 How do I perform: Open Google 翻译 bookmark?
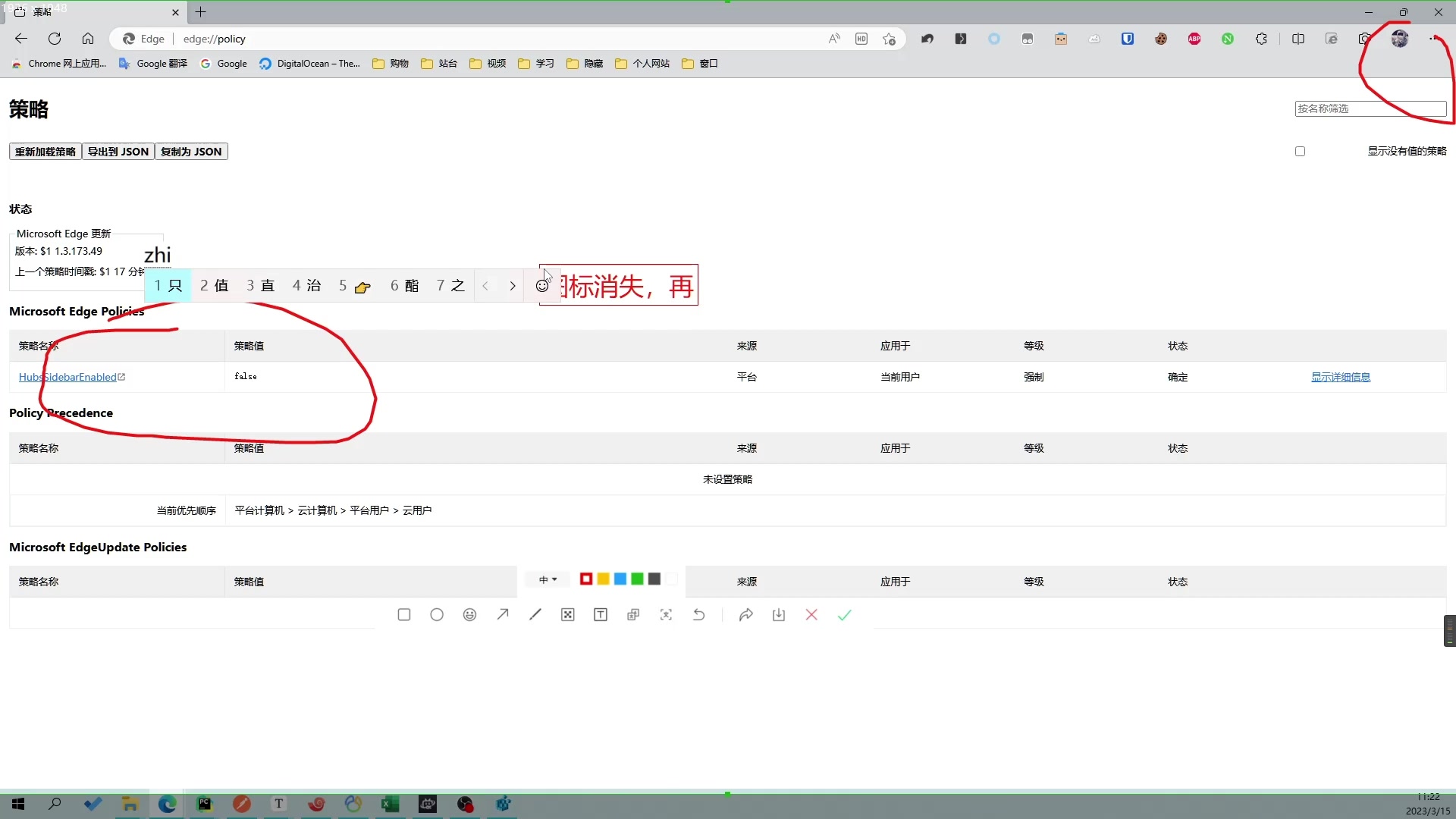(153, 64)
